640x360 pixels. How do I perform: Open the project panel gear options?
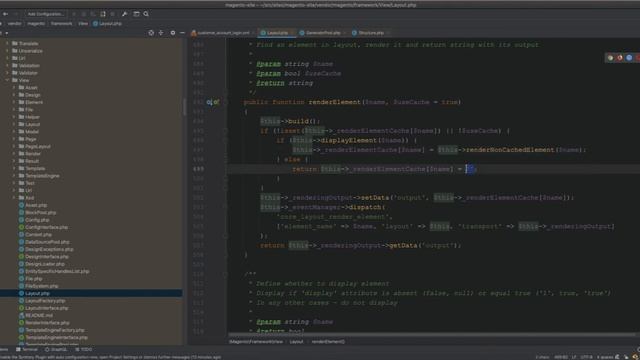pyautogui.click(x=173, y=33)
